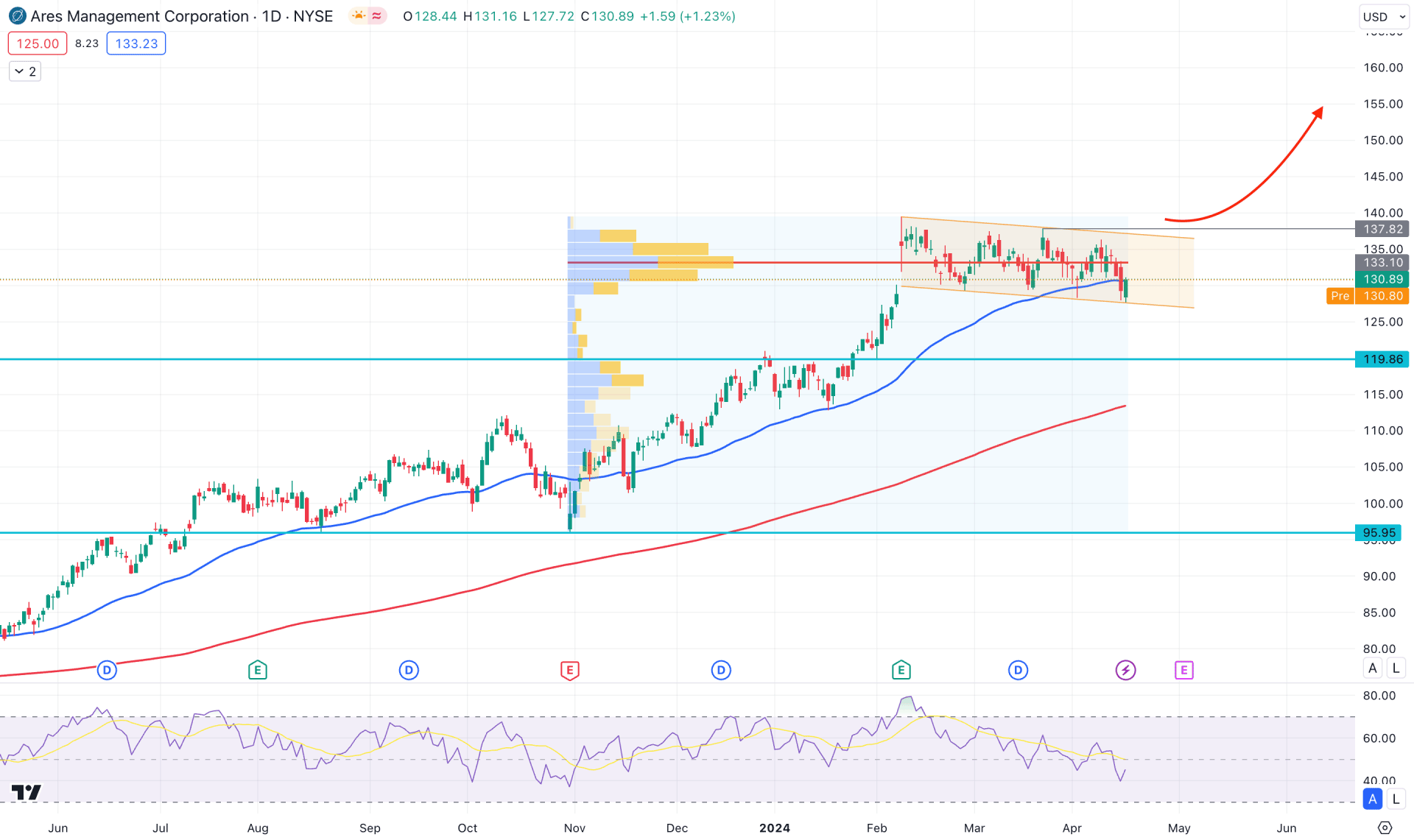Open chart settings gear icon
Viewport: 1414px width, 840px height.
click(1385, 827)
